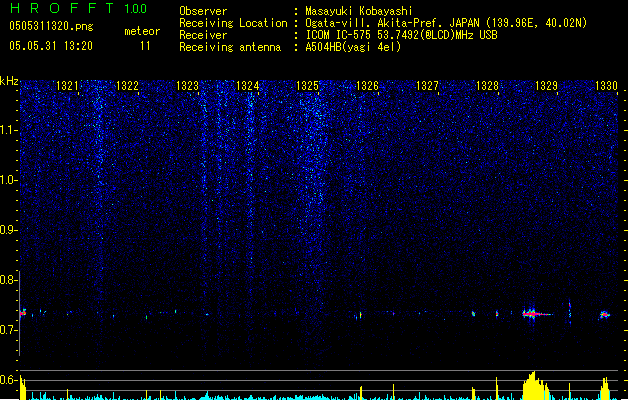Image resolution: width=629 pixels, height=400 pixels.
Task: Click the Receiver field label
Action: pos(203,35)
